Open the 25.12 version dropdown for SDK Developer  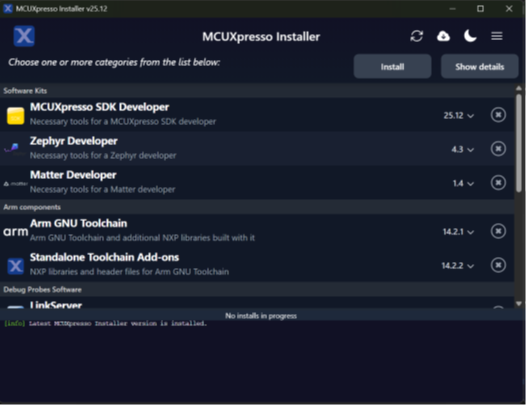(459, 115)
